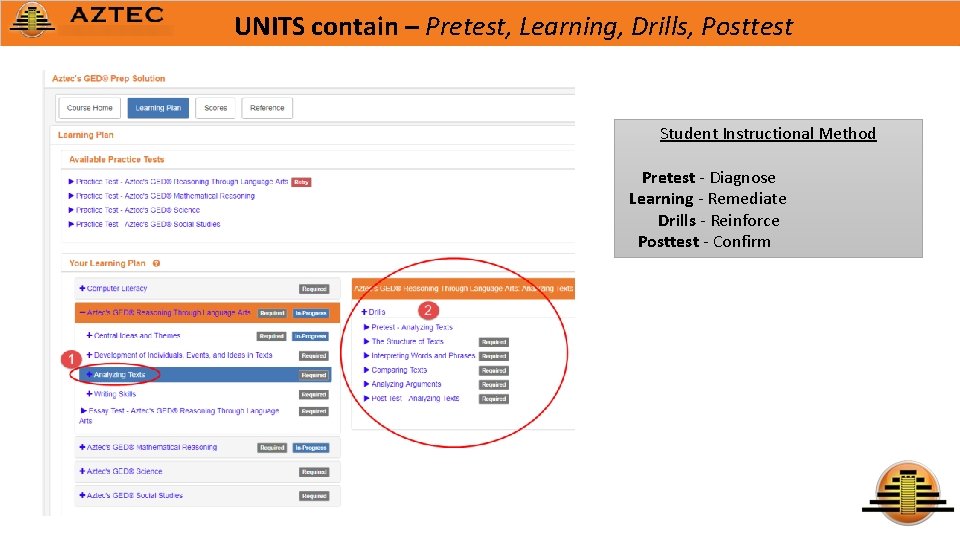Image resolution: width=960 pixels, height=540 pixels.
Task: Open the Reference tab
Action: [267, 108]
